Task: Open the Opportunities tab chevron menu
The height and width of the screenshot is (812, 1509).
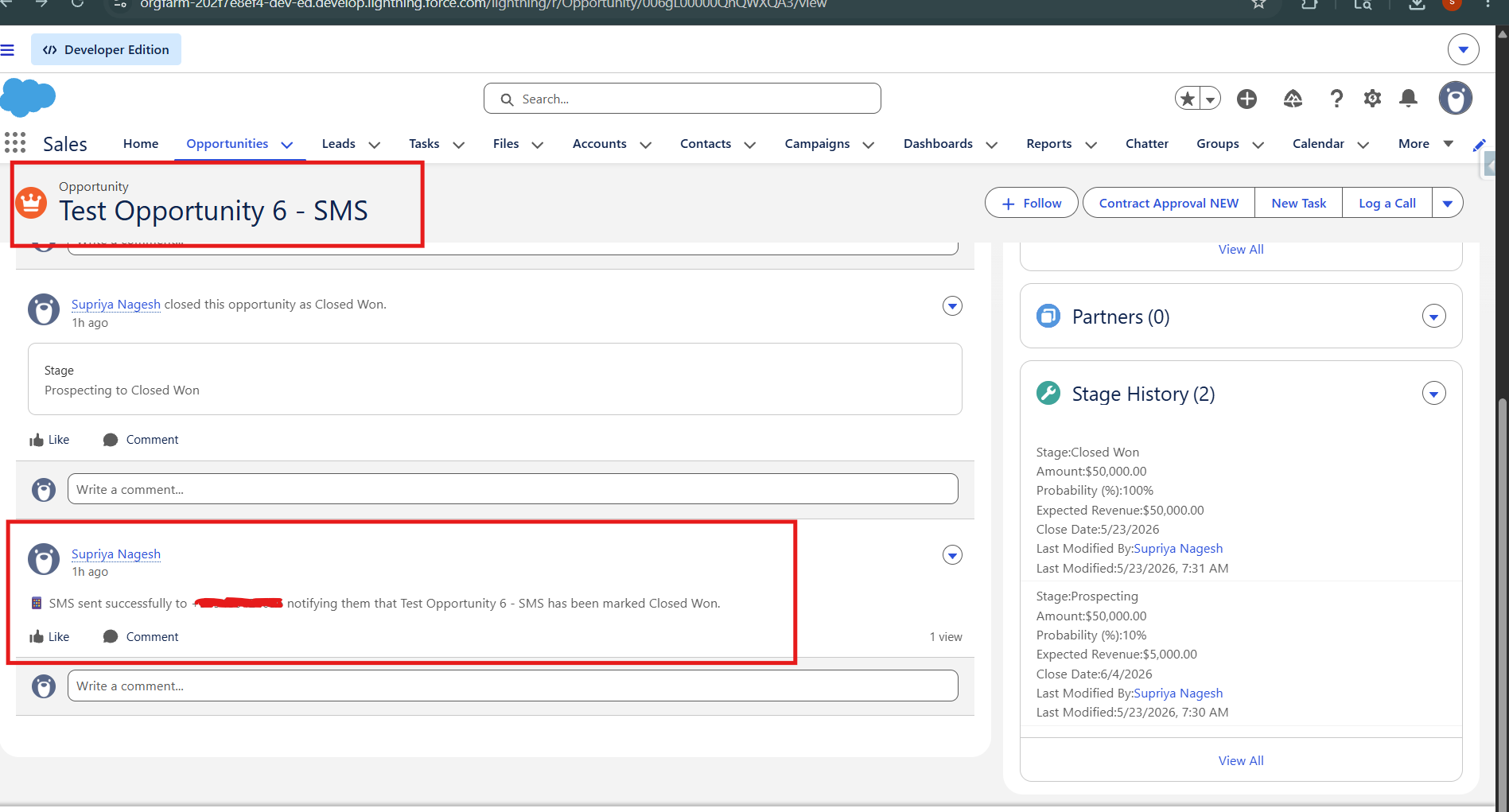Action: tap(287, 145)
